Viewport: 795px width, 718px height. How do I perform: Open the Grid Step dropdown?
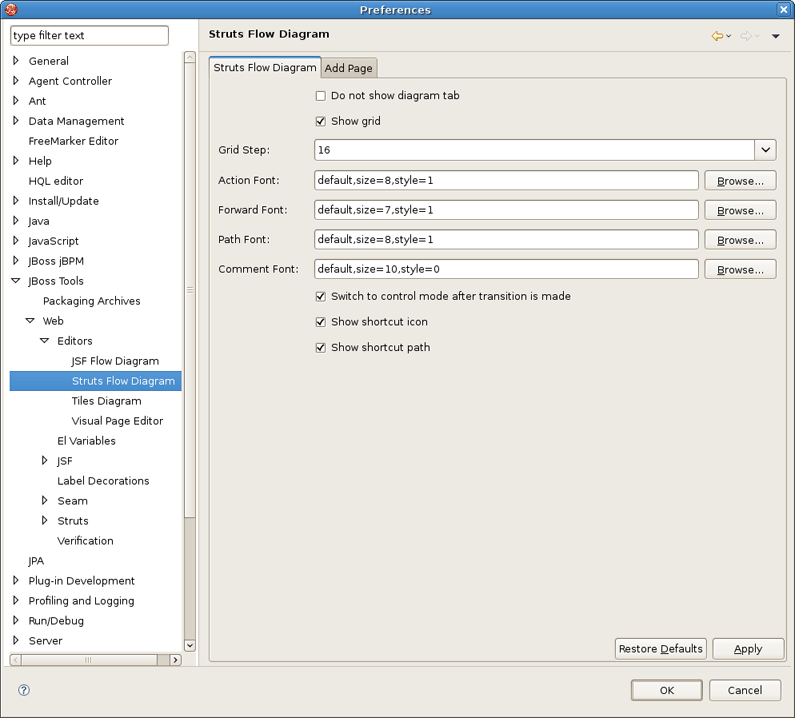(765, 150)
